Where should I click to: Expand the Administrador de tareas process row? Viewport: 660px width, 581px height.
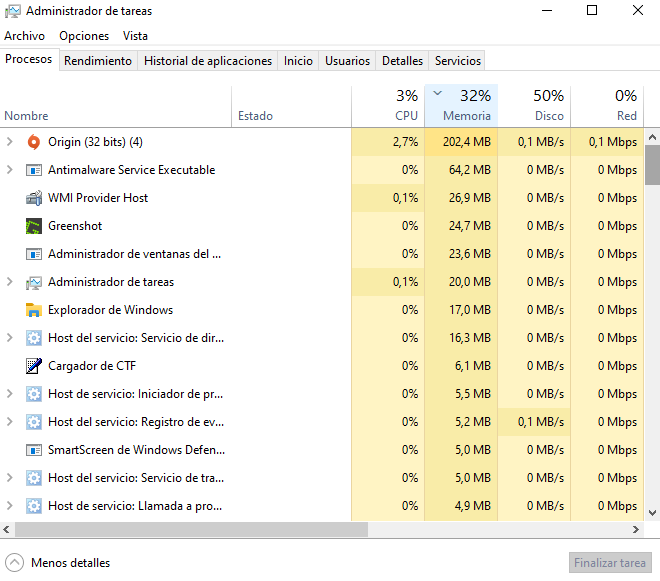pyautogui.click(x=10, y=282)
